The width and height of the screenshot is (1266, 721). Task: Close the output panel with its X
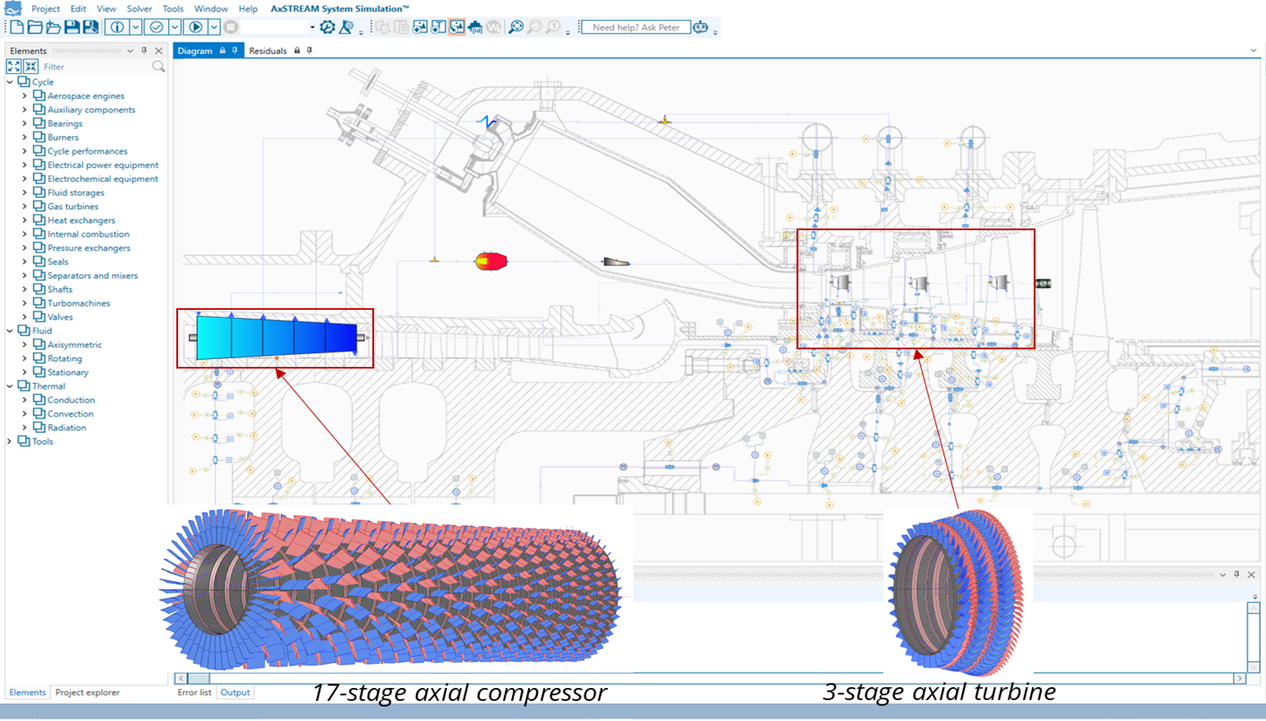pos(1251,575)
